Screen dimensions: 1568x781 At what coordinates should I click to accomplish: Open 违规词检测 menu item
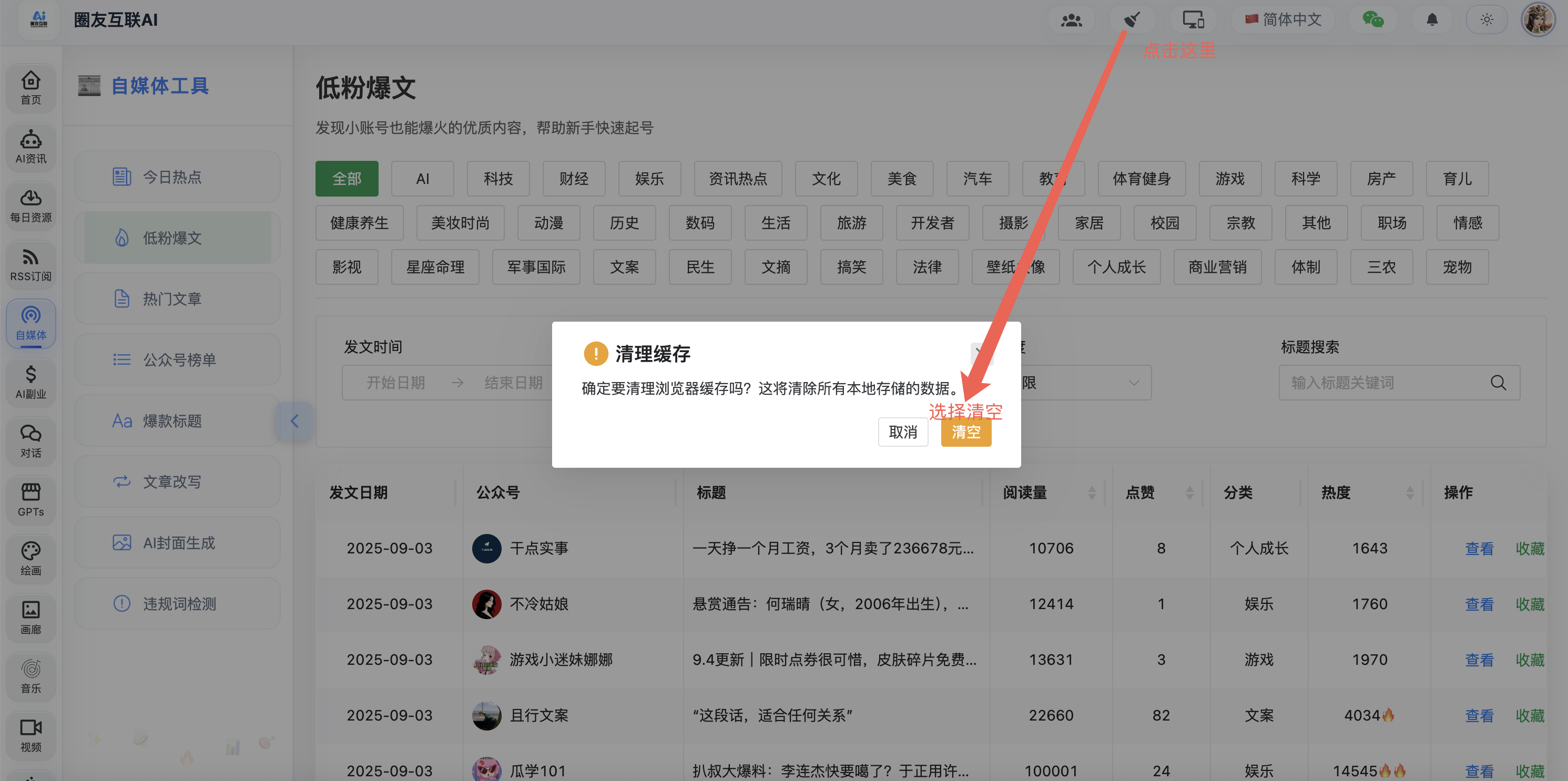(177, 604)
